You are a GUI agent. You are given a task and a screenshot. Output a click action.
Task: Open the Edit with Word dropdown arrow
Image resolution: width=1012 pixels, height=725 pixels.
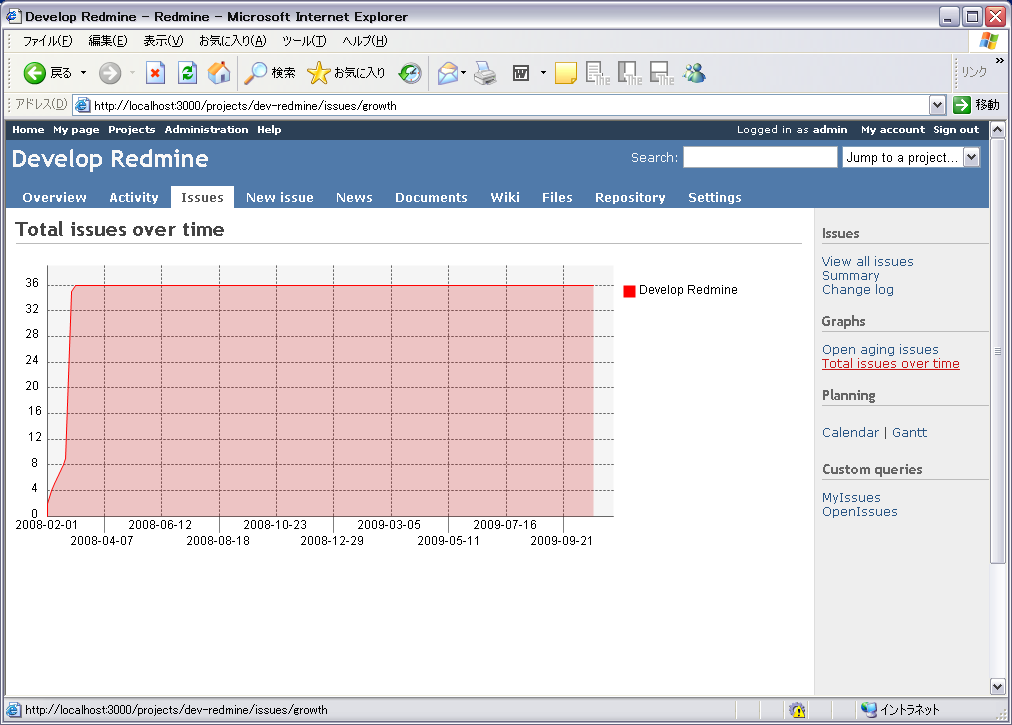point(543,73)
